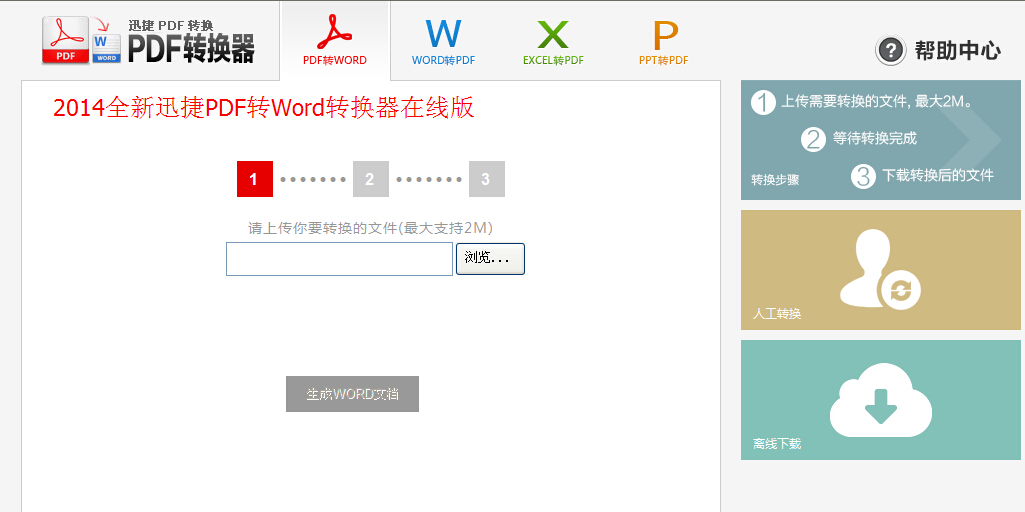Switch to the EXCEL转PDF tab label
1025x512 pixels.
(553, 60)
